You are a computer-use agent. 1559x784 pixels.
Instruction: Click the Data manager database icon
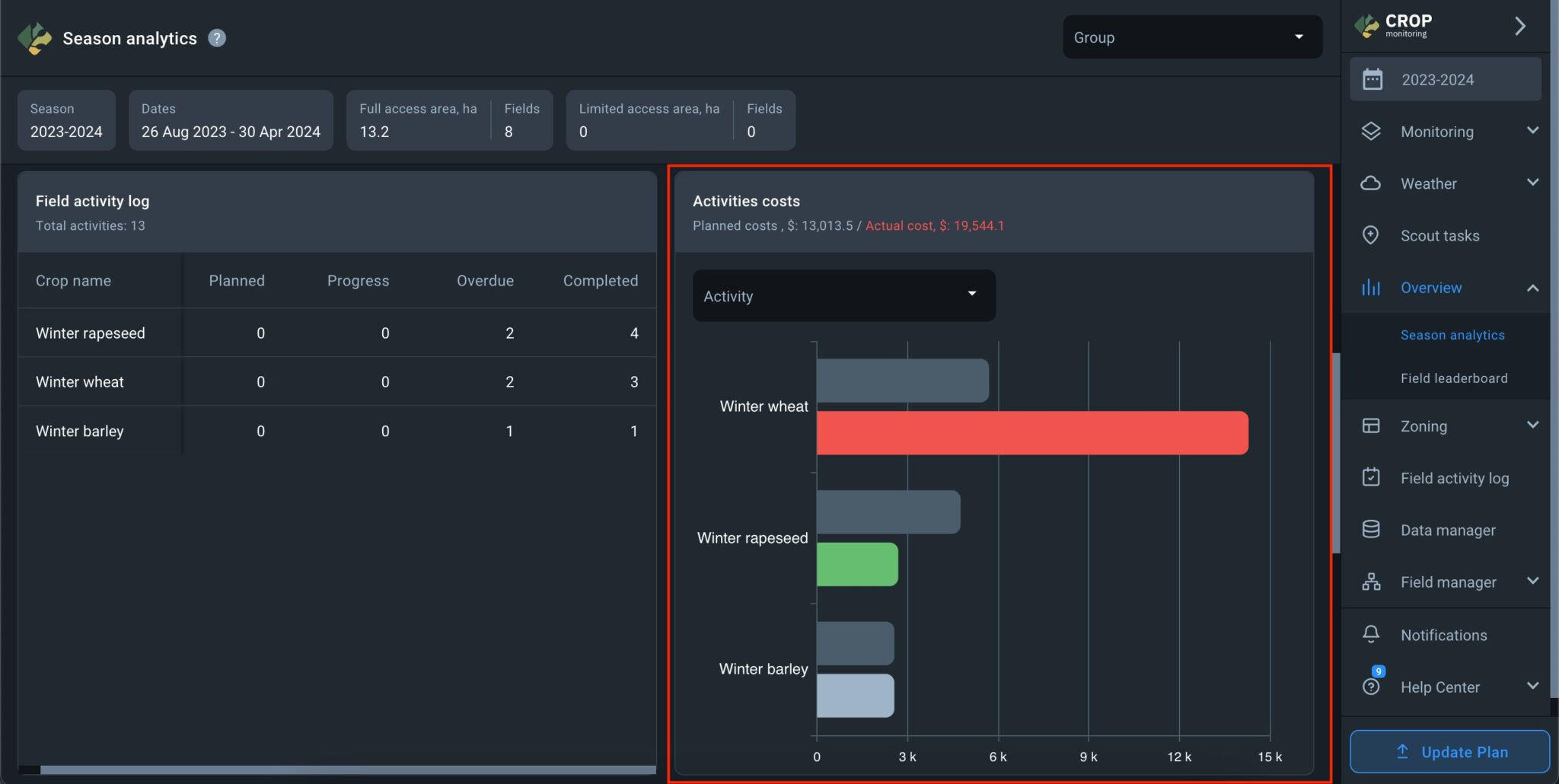click(x=1371, y=529)
